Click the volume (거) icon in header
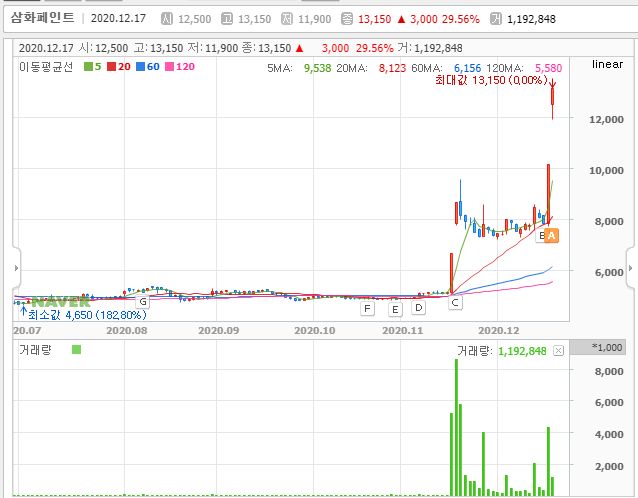 (496, 19)
